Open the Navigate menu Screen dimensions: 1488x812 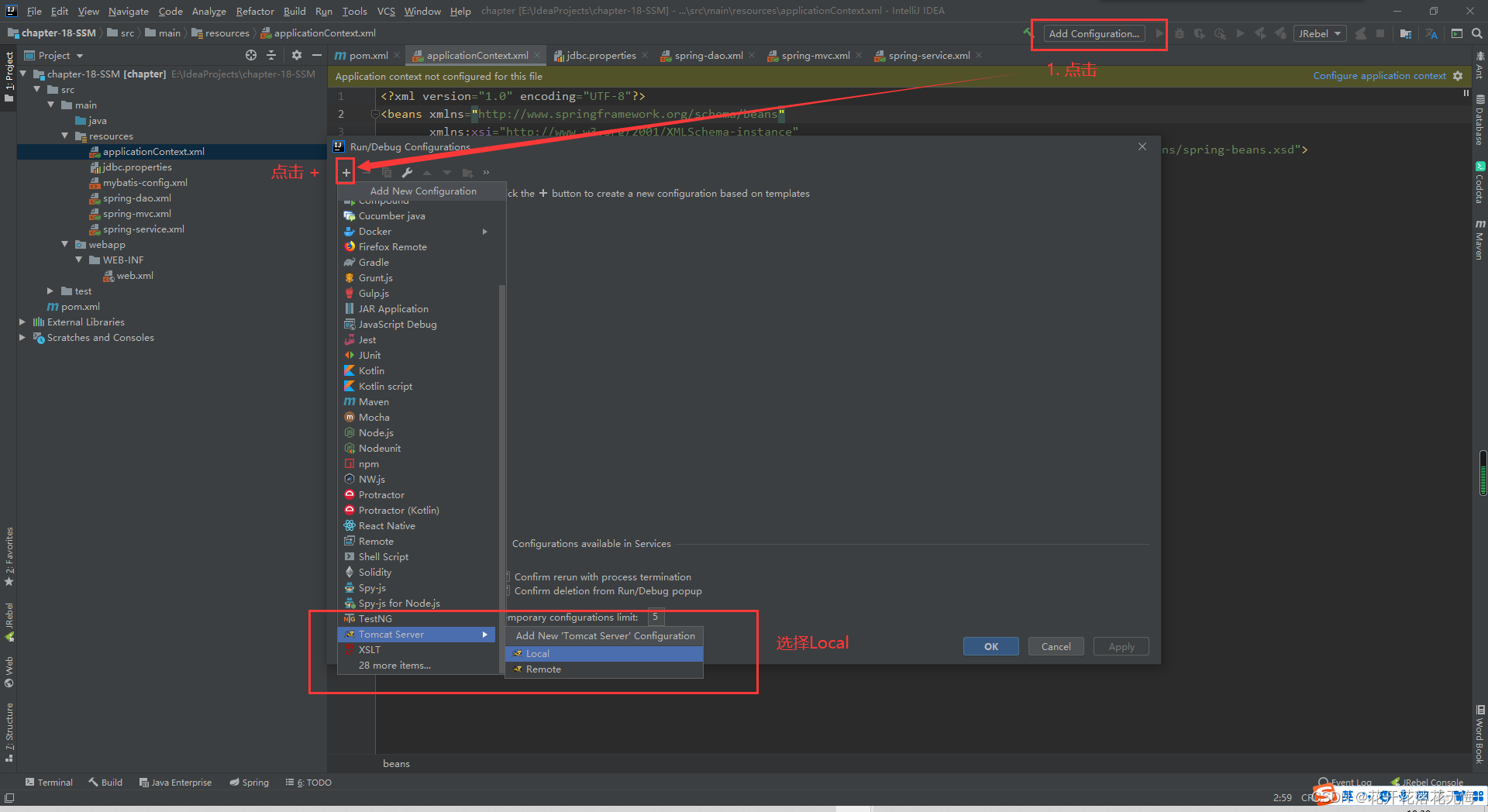coord(128,11)
